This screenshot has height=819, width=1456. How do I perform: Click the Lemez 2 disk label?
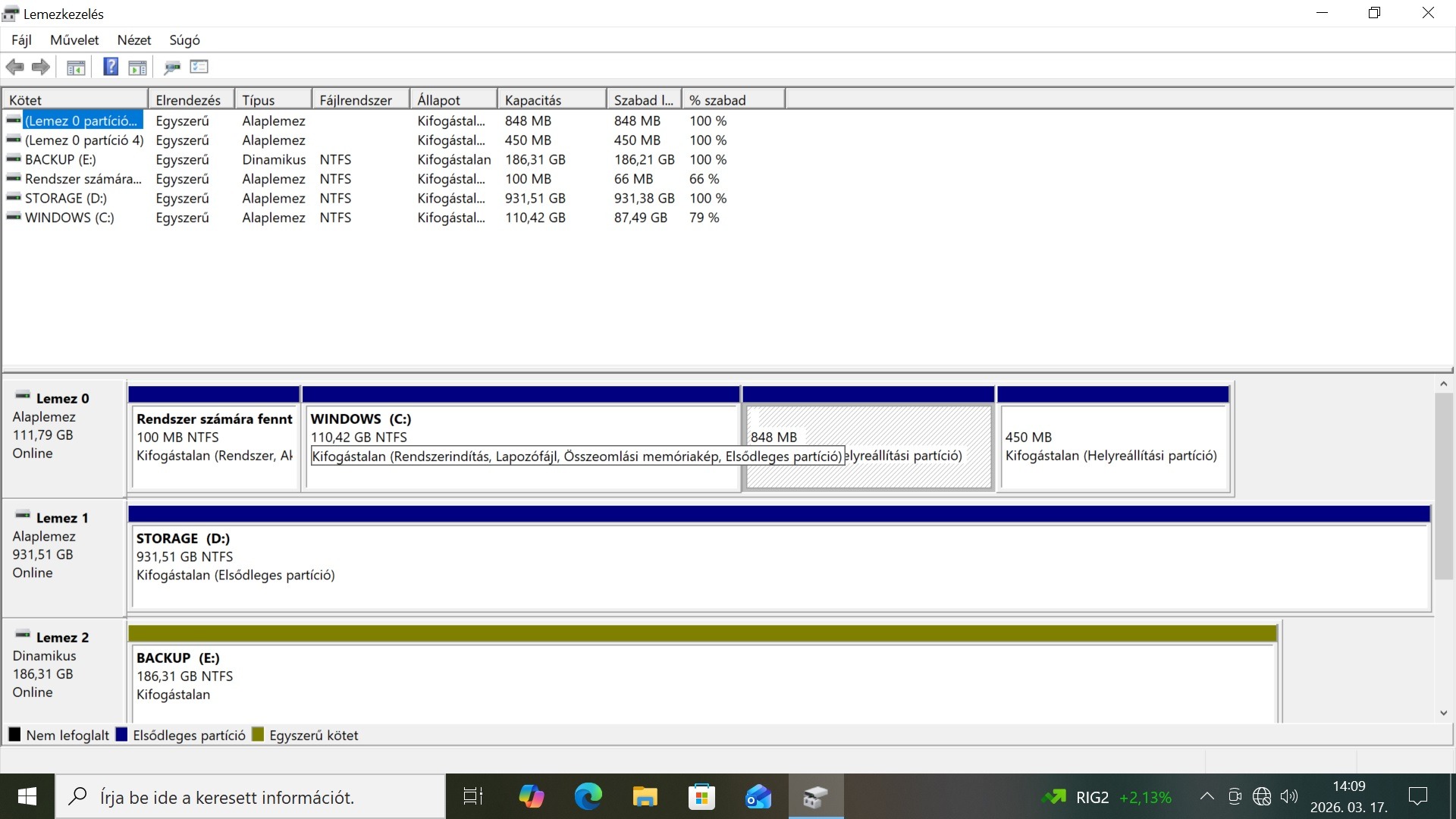[x=62, y=638]
